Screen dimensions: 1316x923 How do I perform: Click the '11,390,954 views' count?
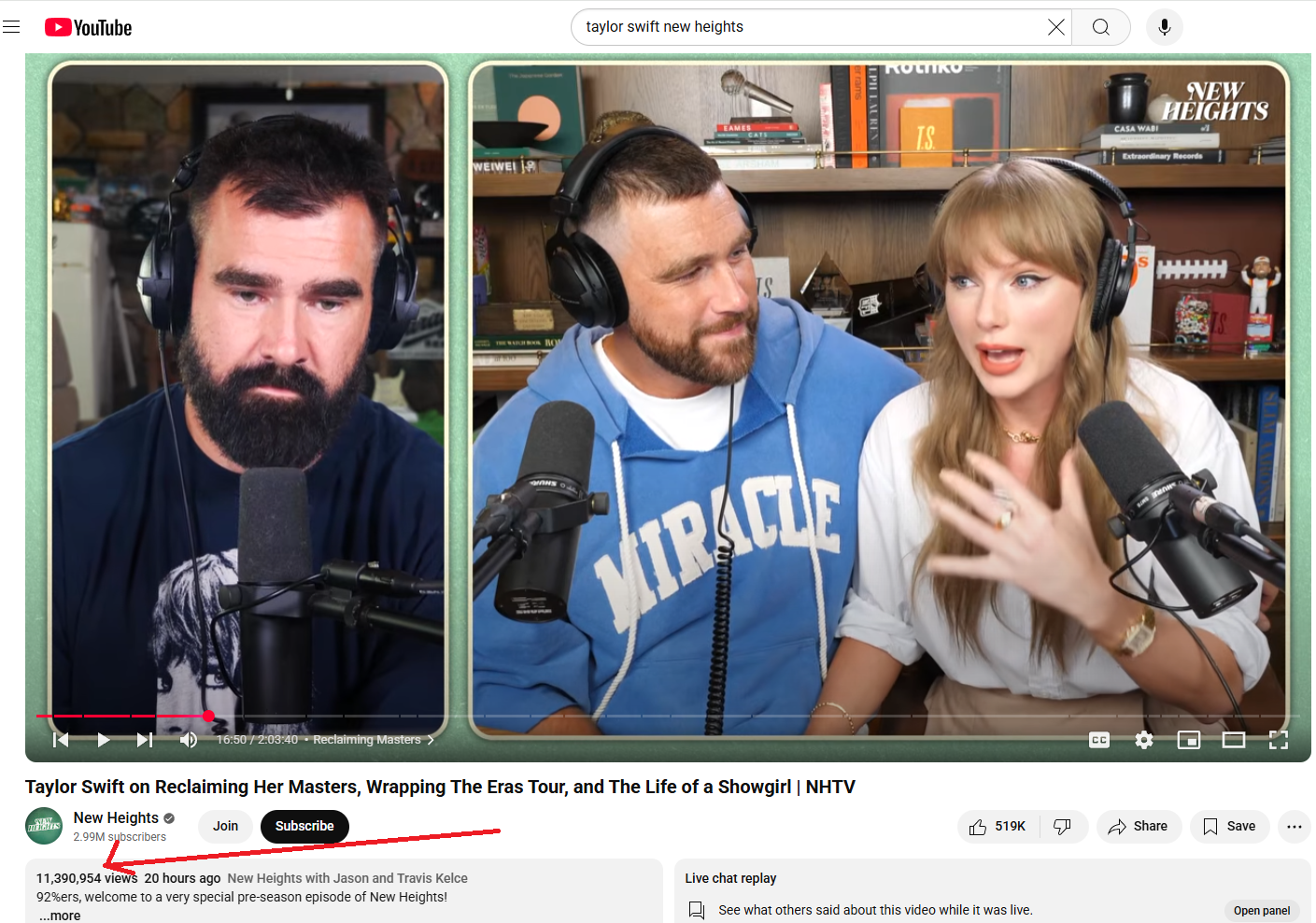tap(87, 878)
